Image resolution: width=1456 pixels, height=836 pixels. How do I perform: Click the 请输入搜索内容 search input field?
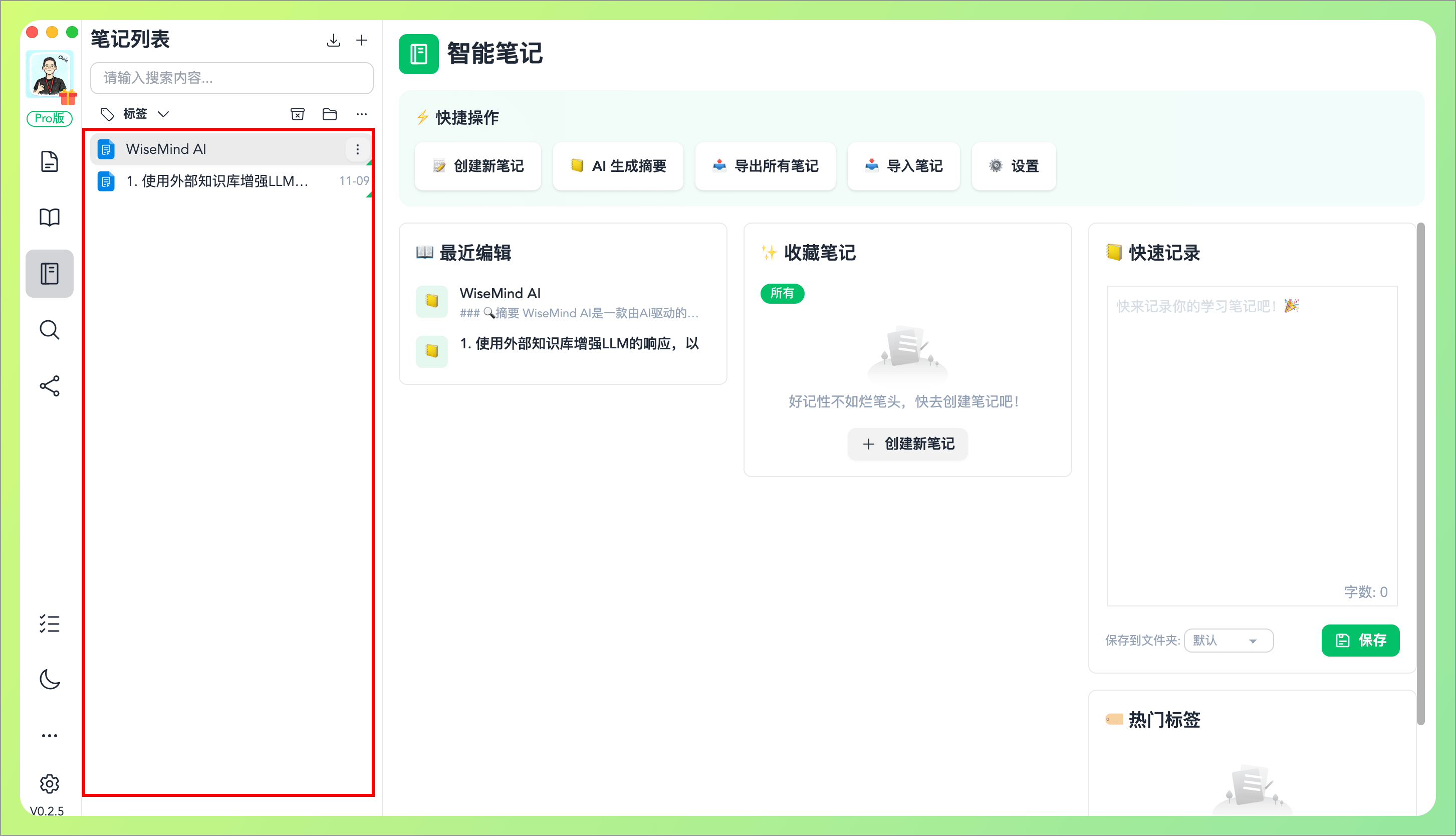pos(231,78)
